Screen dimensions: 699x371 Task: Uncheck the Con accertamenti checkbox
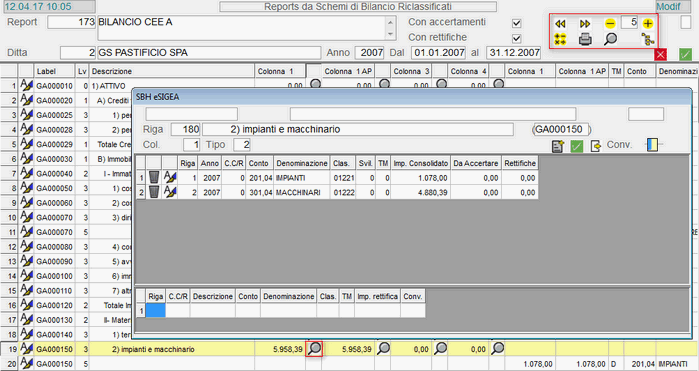(x=517, y=23)
